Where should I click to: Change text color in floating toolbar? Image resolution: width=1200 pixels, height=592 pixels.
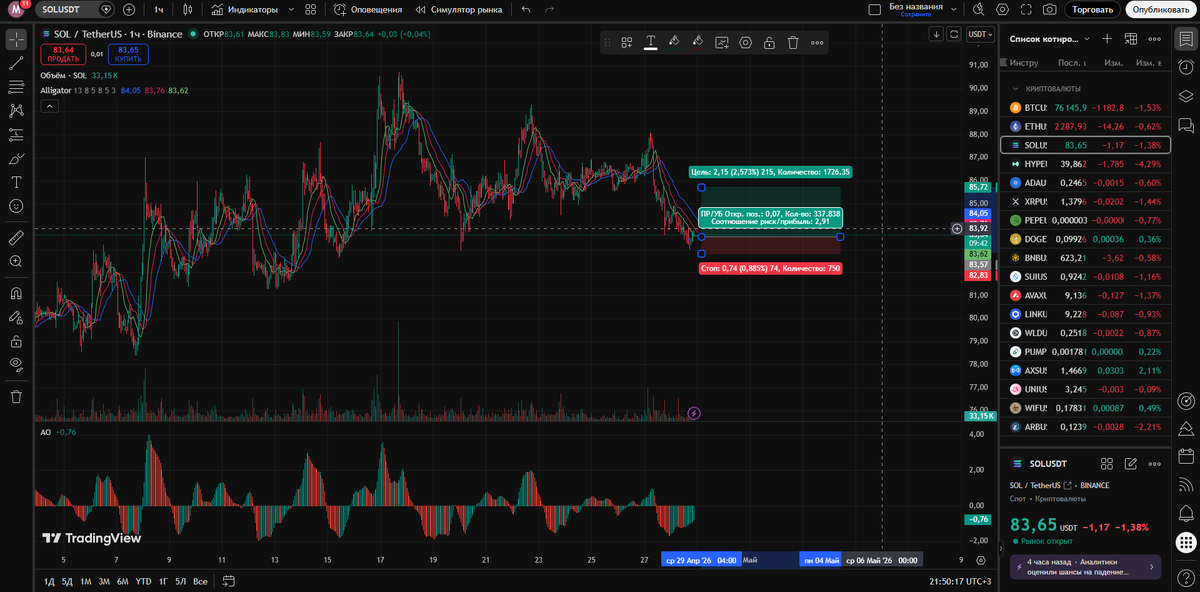coord(651,42)
